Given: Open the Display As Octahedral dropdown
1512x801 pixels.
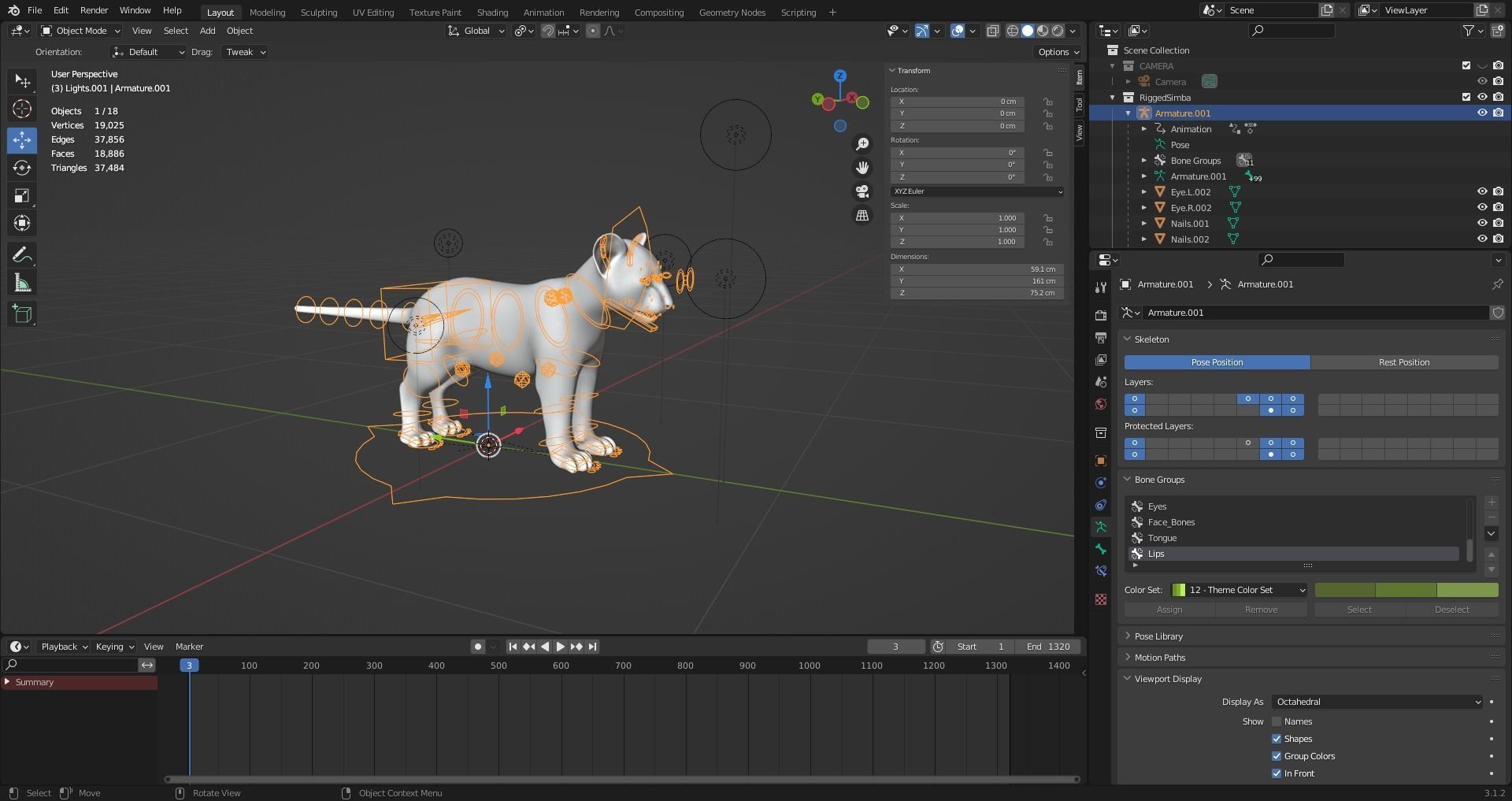Looking at the screenshot, I should tap(1377, 702).
